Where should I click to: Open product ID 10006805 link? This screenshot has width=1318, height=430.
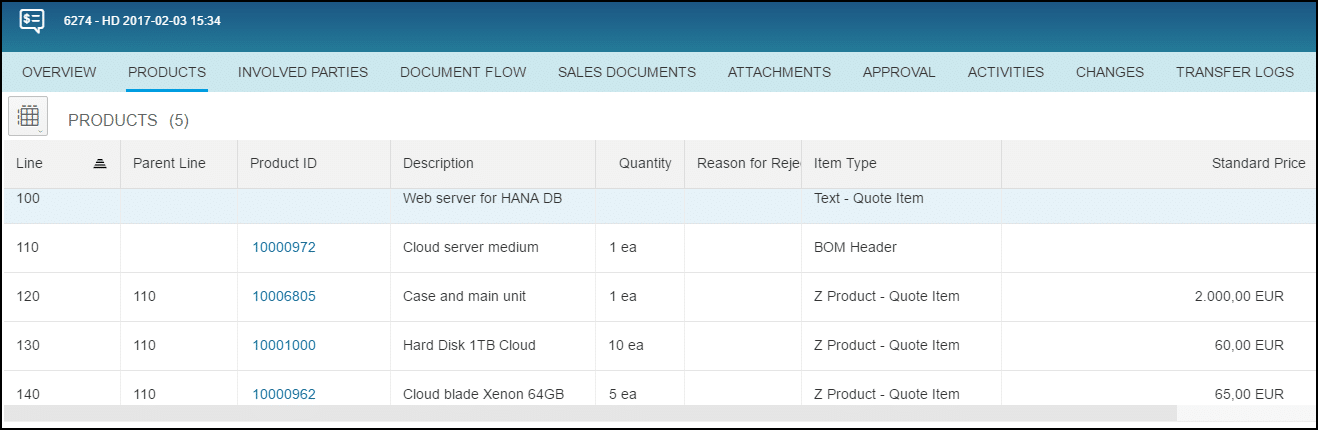284,296
